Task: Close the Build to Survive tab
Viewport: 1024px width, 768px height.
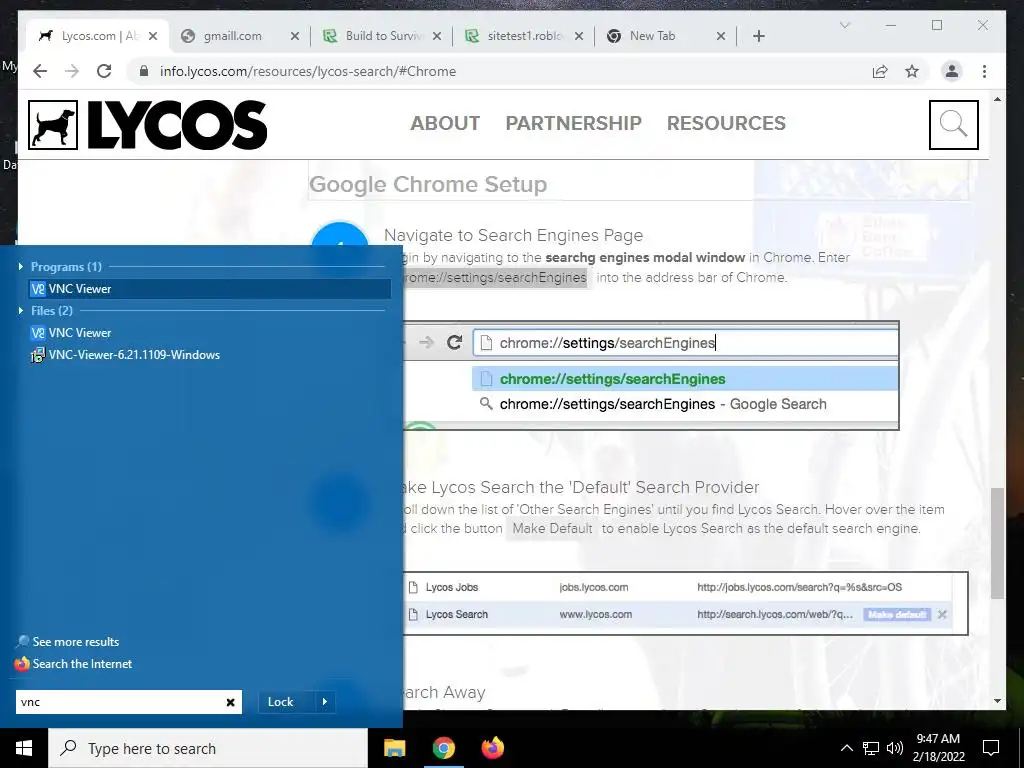Action: 437,36
